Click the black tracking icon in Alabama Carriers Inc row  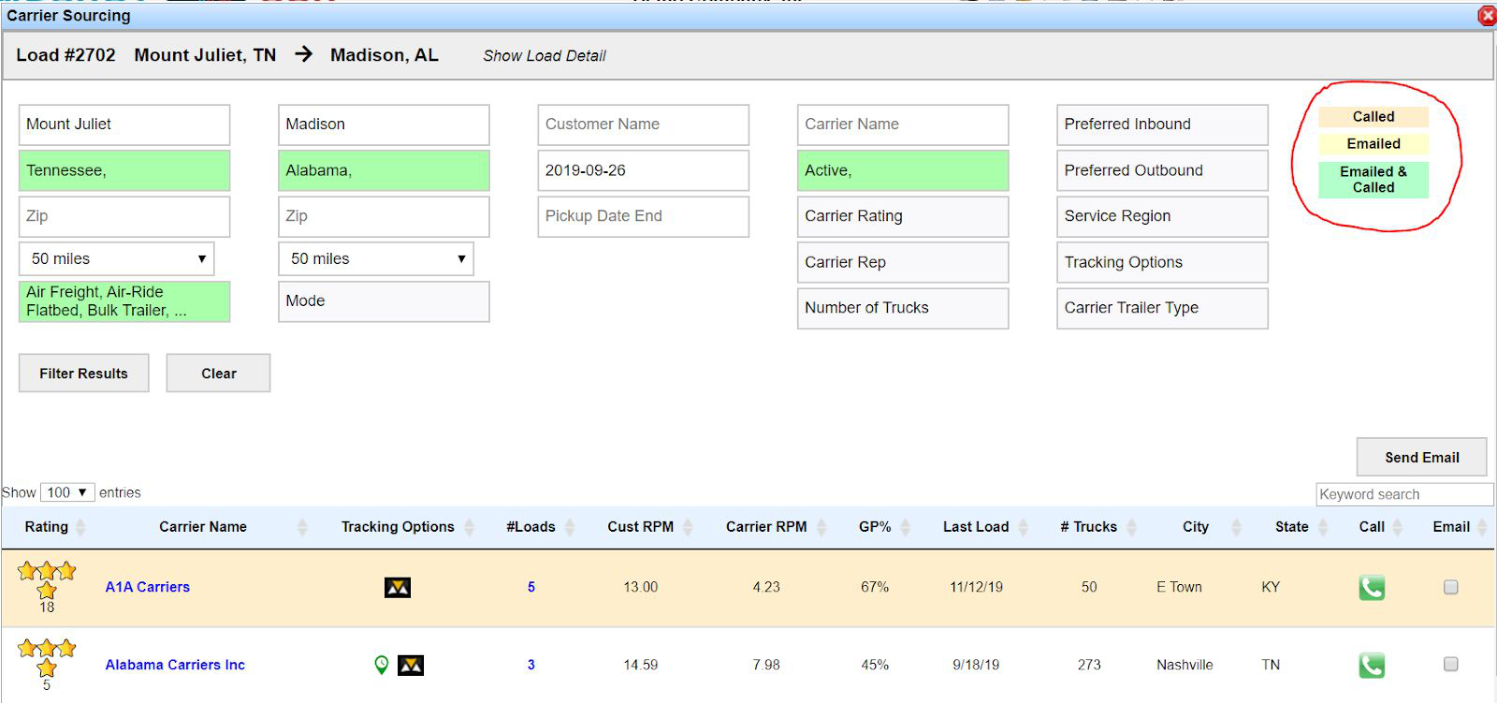pos(411,665)
